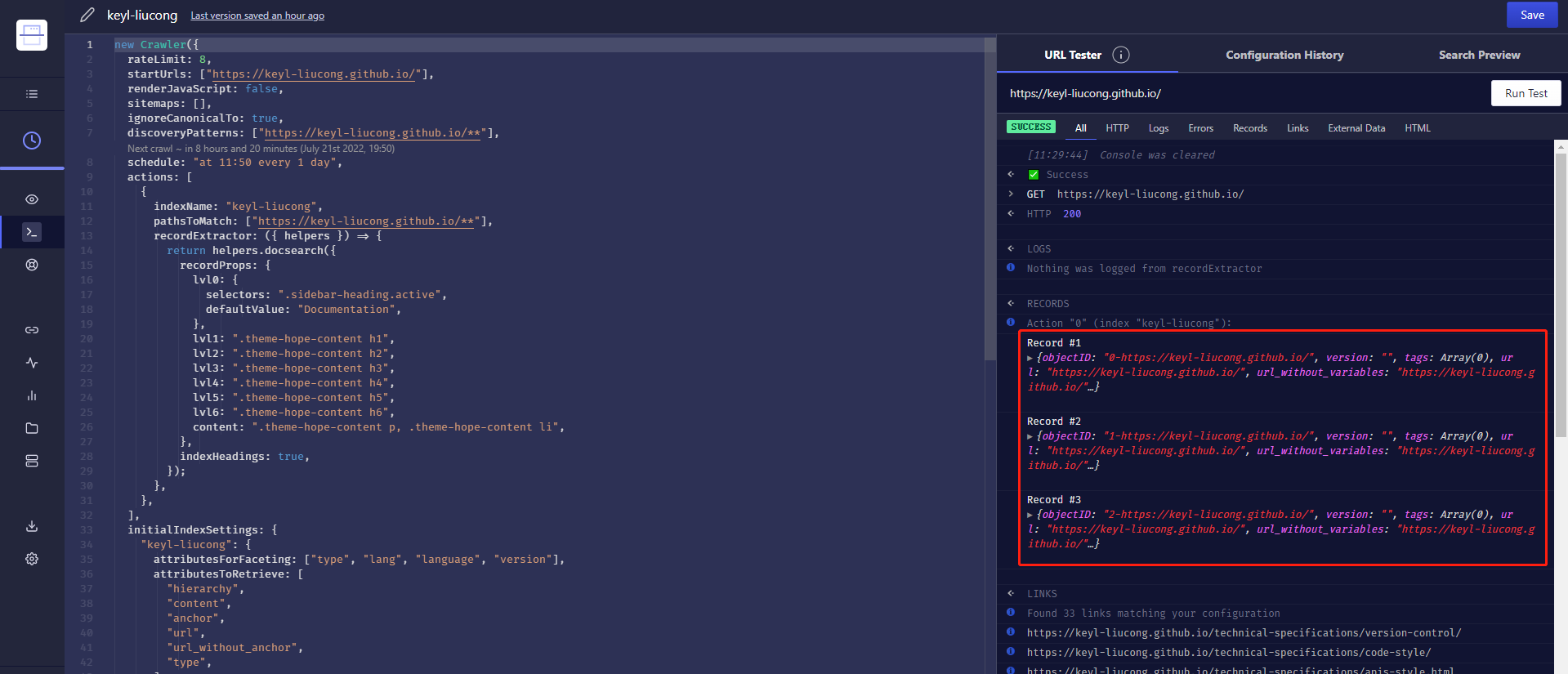The height and width of the screenshot is (674, 1568).
Task: Open the gear settings icon in sidebar
Action: pyautogui.click(x=32, y=559)
